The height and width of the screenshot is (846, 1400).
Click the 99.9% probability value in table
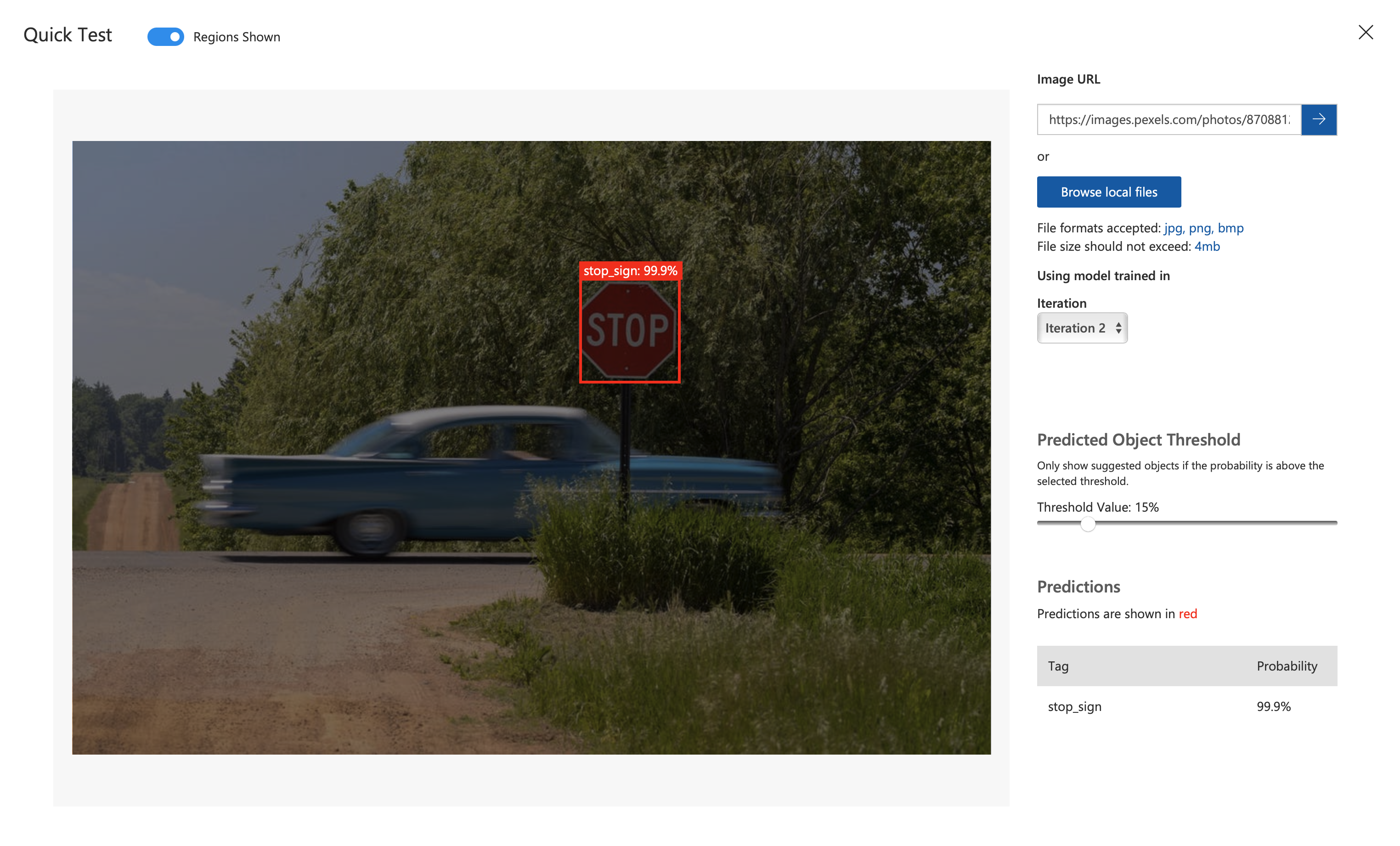click(x=1273, y=706)
